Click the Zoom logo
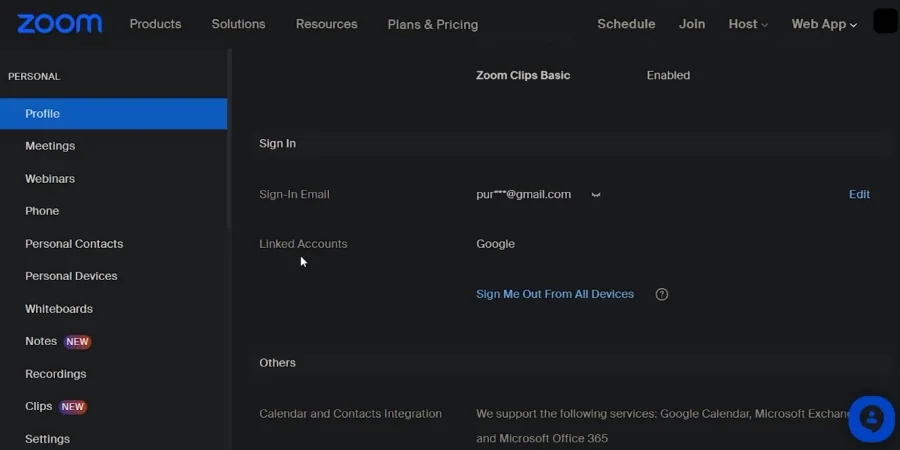The image size is (900, 450). coord(60,24)
